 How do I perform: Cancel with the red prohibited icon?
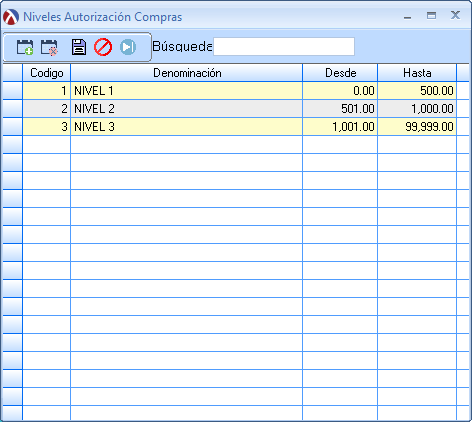103,47
